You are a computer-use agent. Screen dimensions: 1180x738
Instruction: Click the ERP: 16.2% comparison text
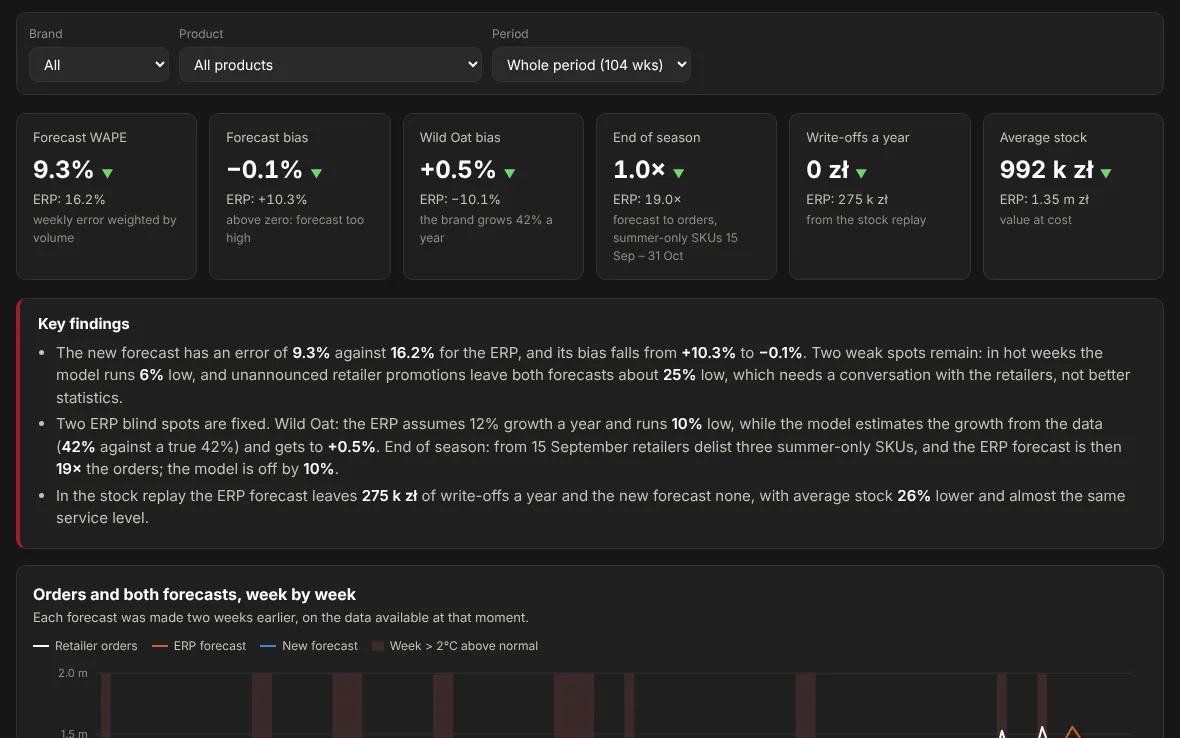pyautogui.click(x=69, y=199)
